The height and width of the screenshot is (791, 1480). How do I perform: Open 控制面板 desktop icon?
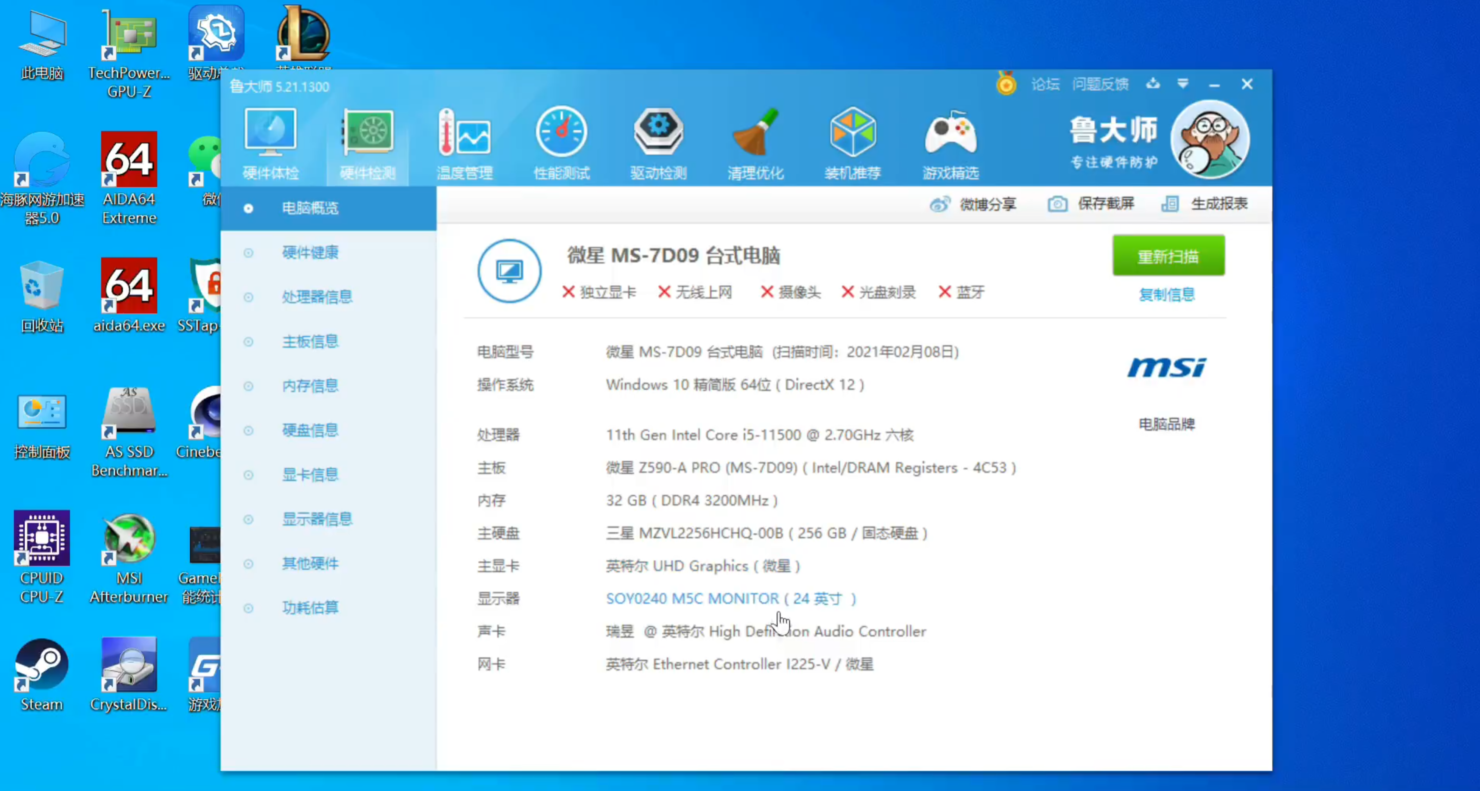tap(42, 424)
